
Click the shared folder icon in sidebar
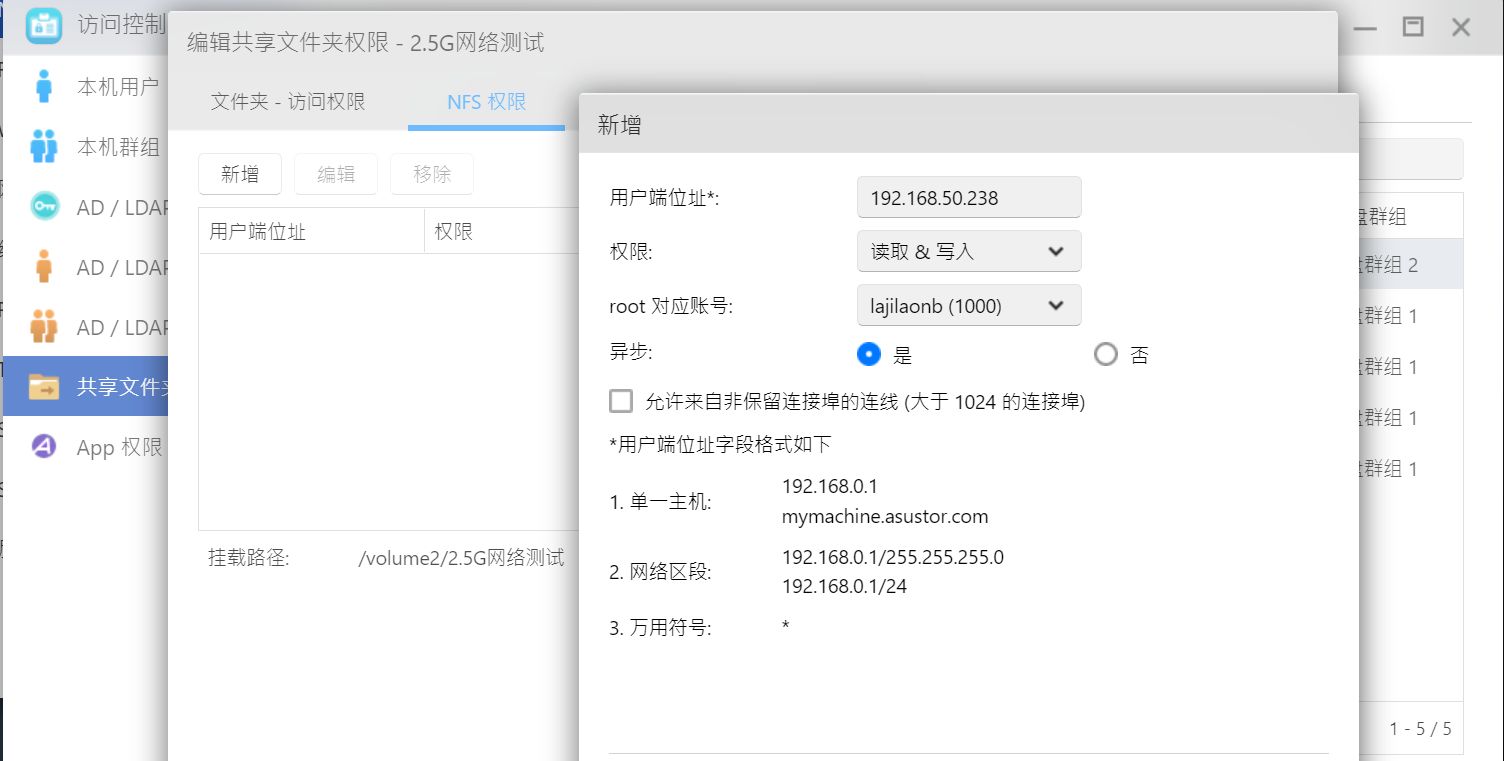[44, 386]
